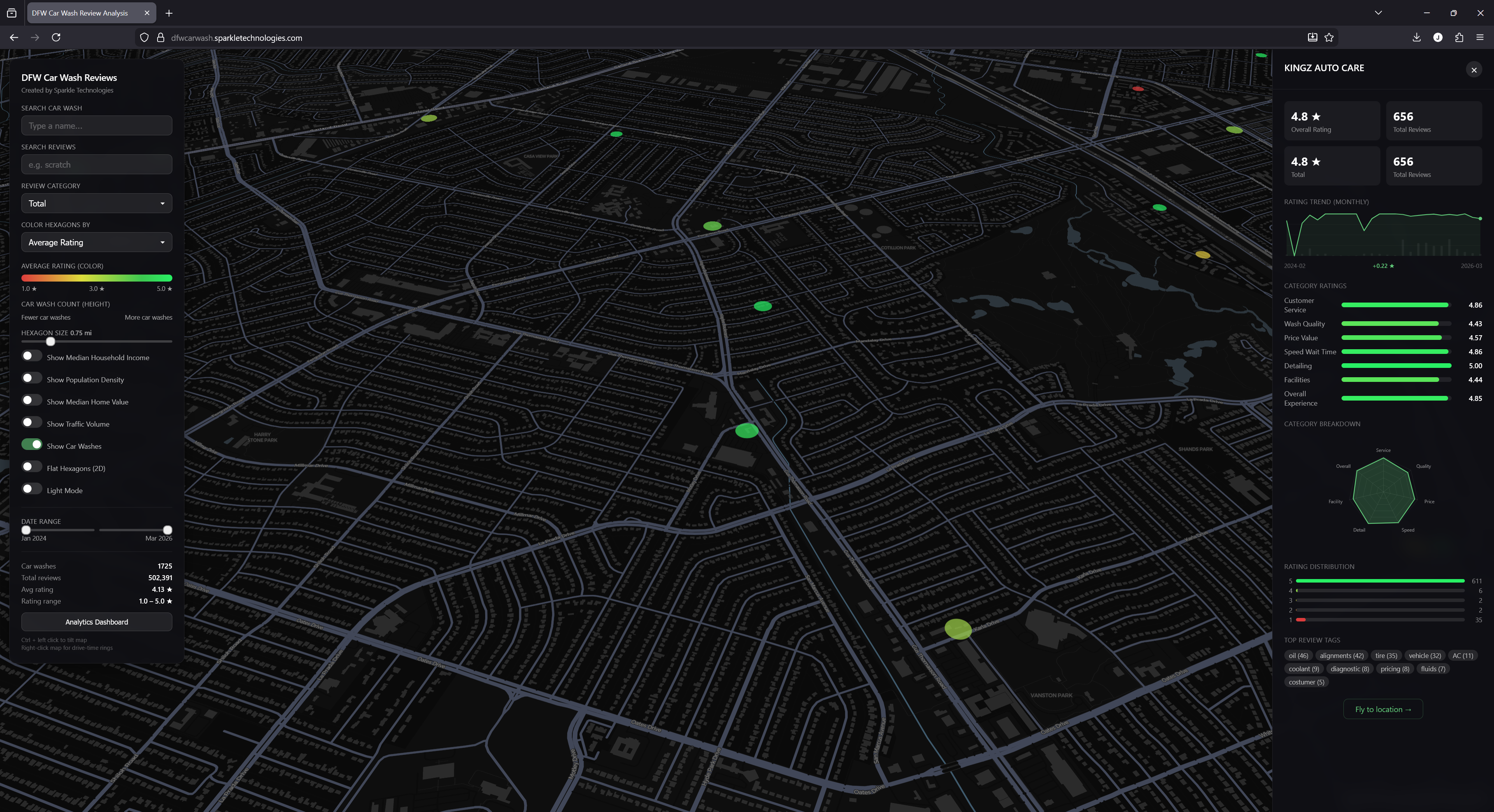Click the AC (11) tag

[x=1462, y=656]
